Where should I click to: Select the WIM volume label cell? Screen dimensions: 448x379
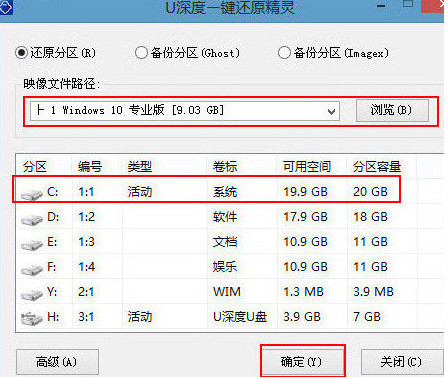[227, 292]
